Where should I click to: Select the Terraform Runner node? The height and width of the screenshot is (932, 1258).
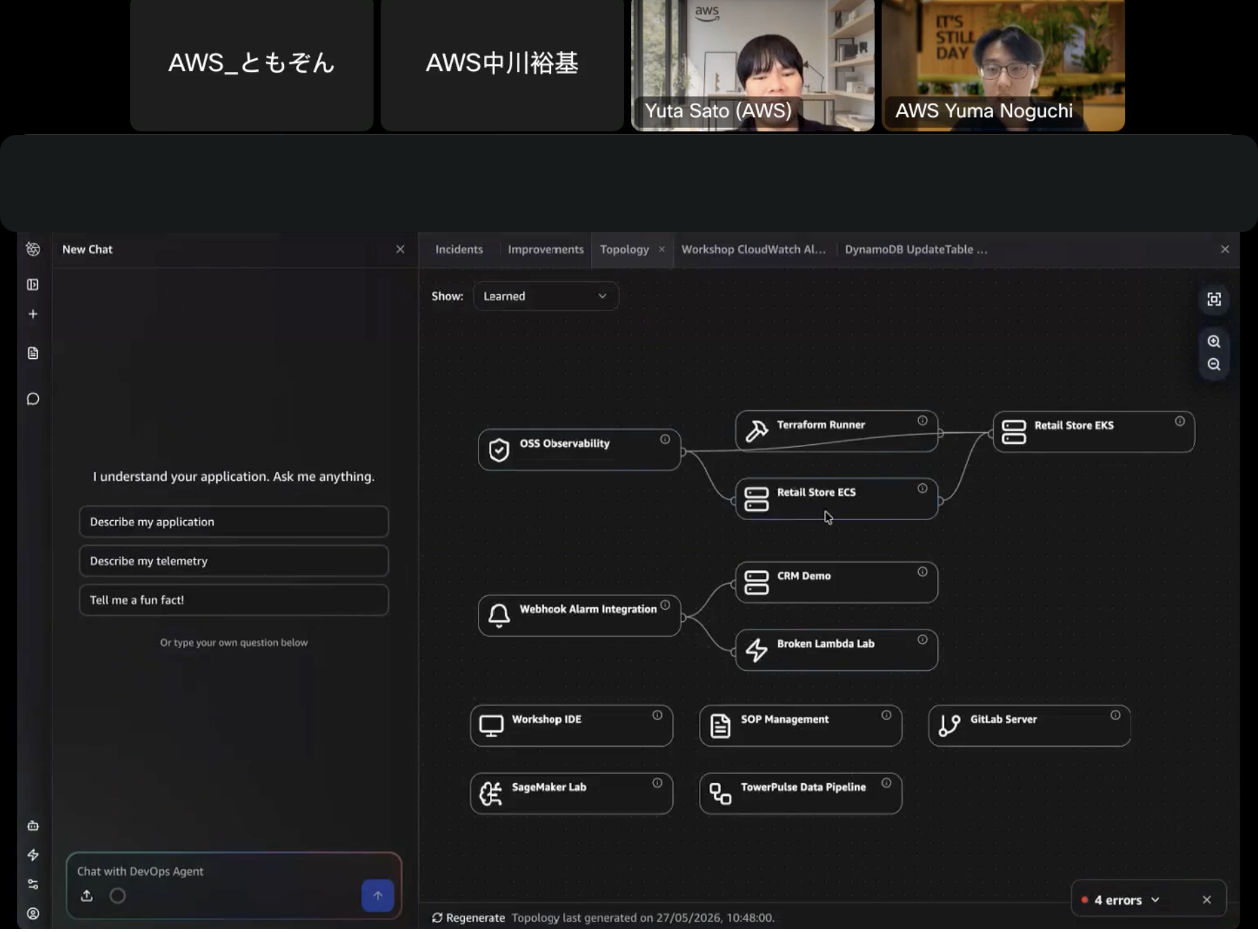coord(837,431)
